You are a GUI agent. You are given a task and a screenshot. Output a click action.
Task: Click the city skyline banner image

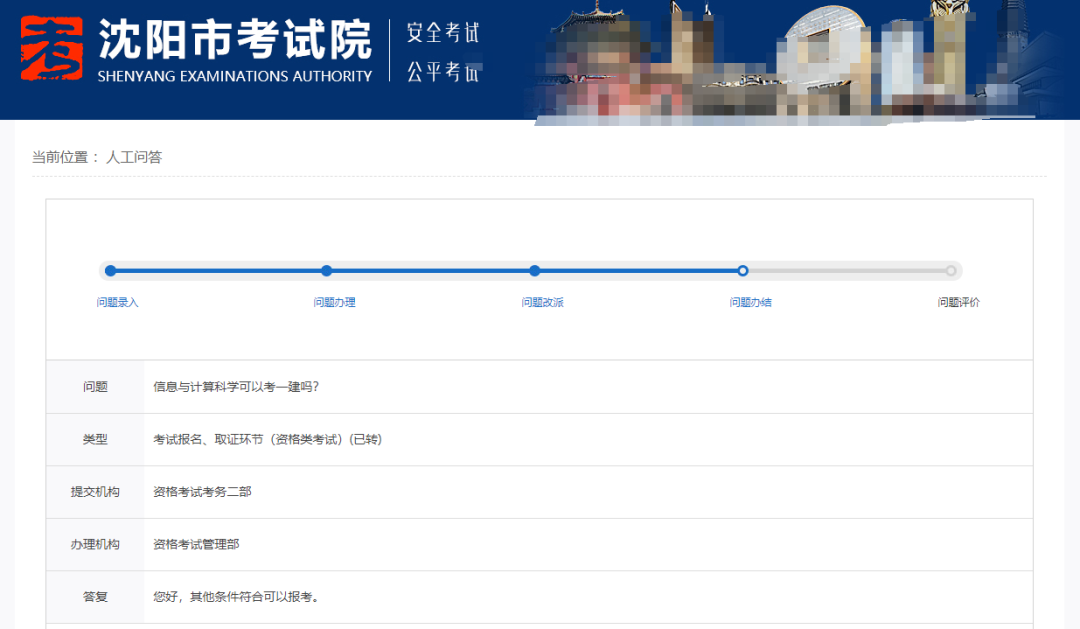coord(800,60)
